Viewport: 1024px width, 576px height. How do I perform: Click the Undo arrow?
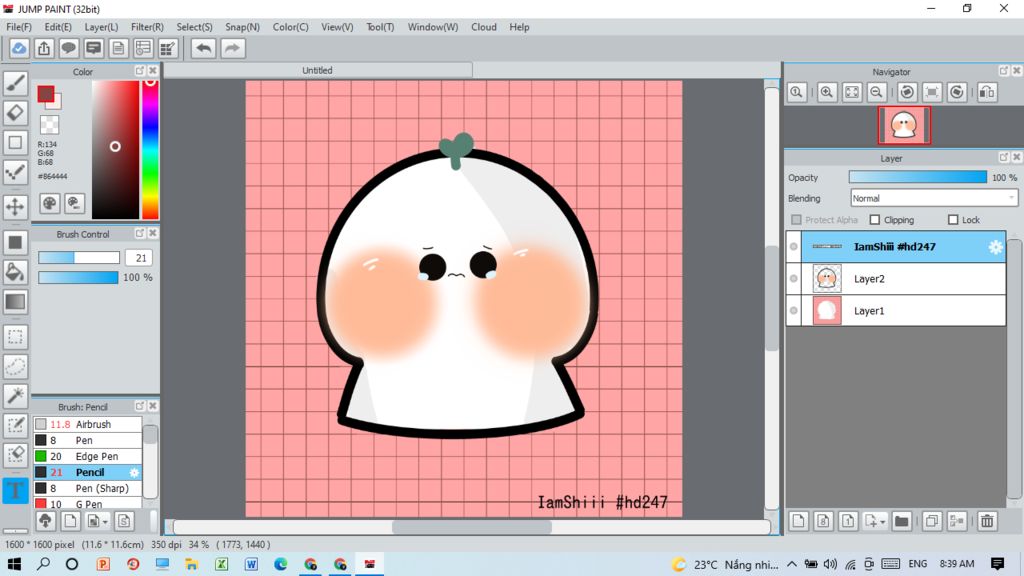204,48
